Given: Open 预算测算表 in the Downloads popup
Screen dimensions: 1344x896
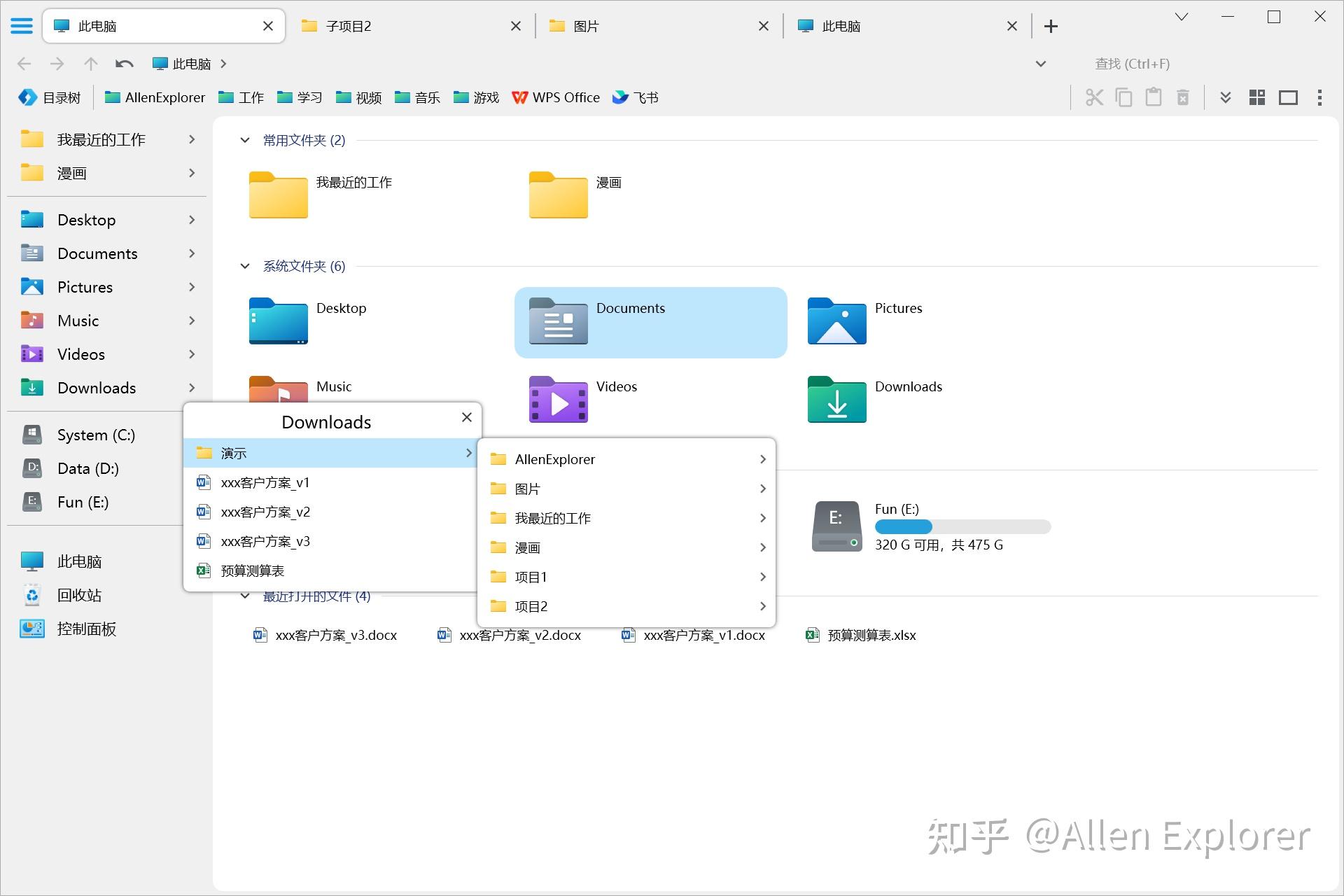Looking at the screenshot, I should [x=251, y=570].
